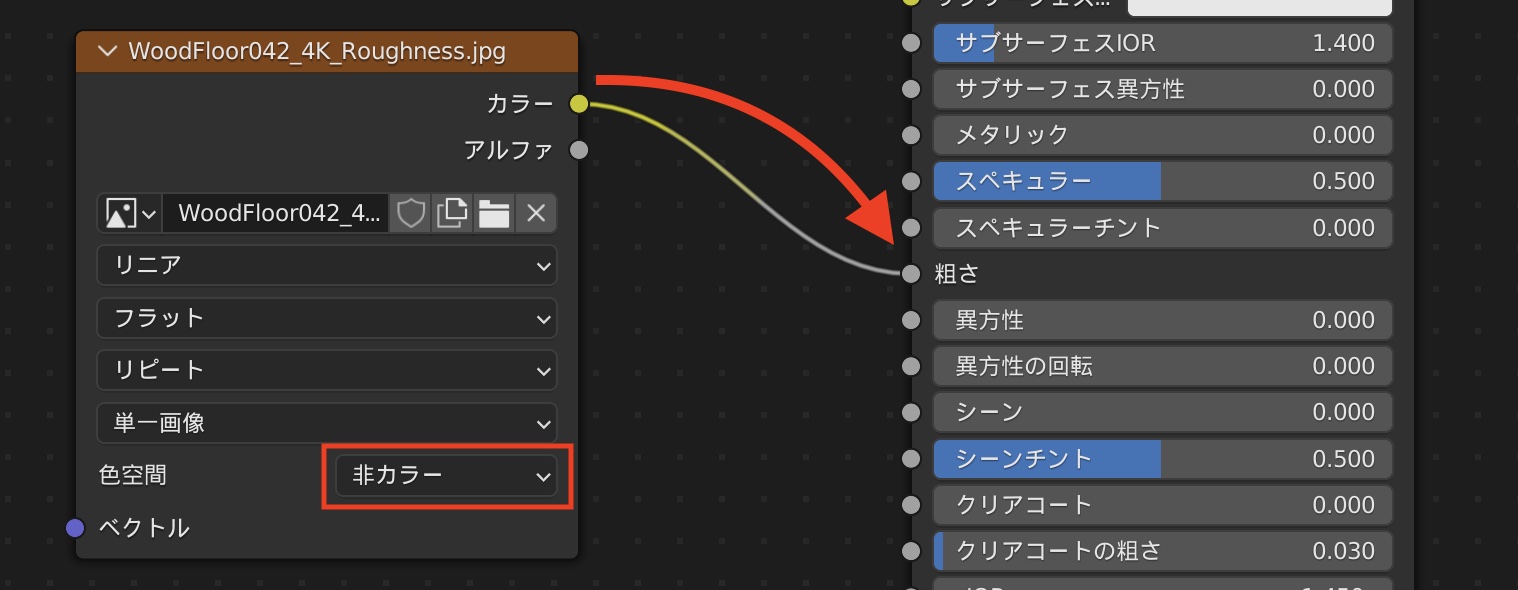Click the メタリック value field

click(x=1162, y=135)
